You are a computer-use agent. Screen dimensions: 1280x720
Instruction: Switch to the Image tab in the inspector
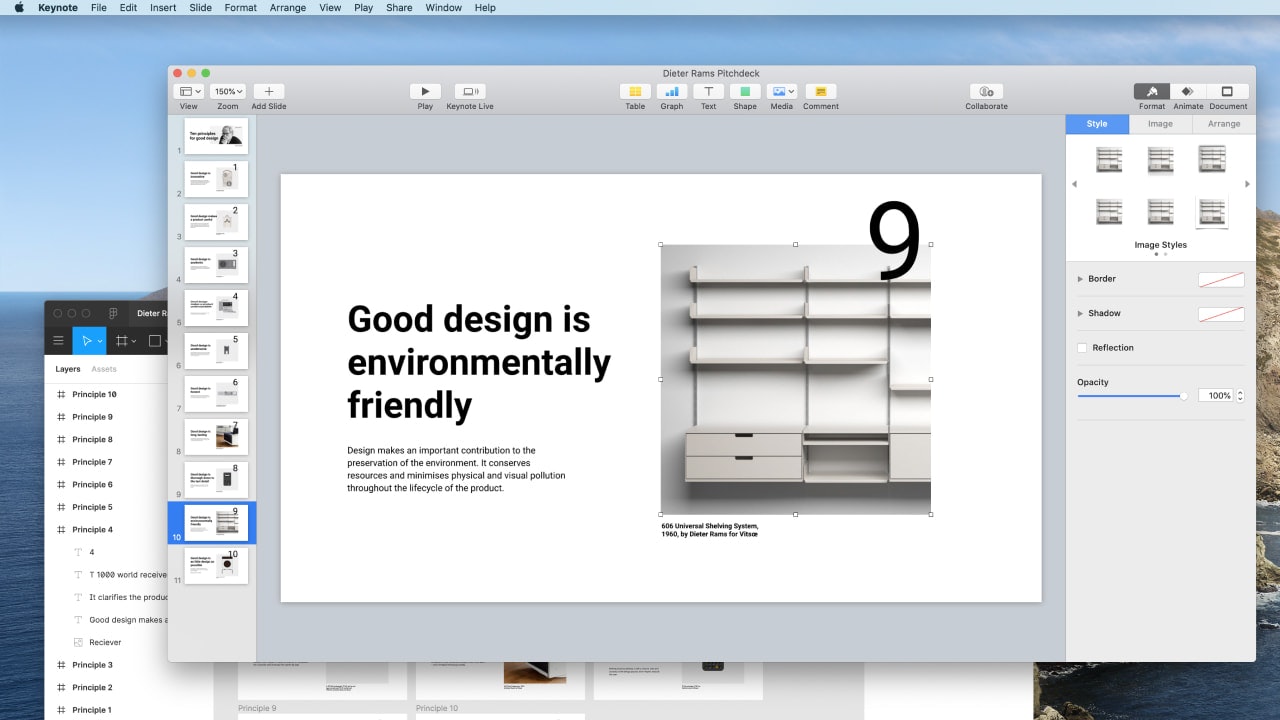click(x=1159, y=123)
